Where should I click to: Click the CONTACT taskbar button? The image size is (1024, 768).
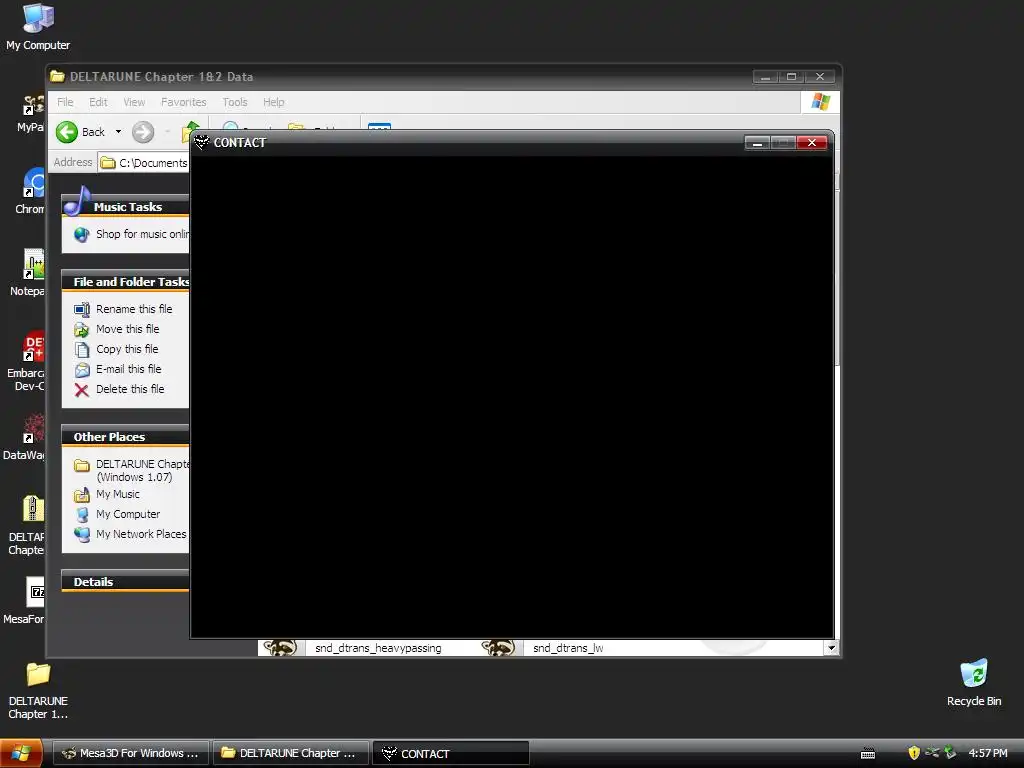[x=451, y=753]
